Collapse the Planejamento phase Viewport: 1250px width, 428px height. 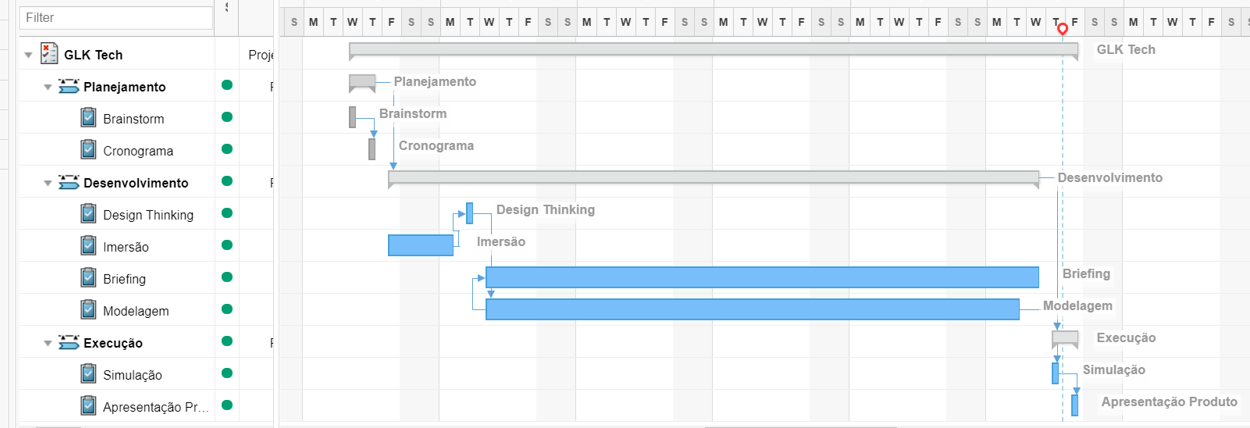(48, 87)
